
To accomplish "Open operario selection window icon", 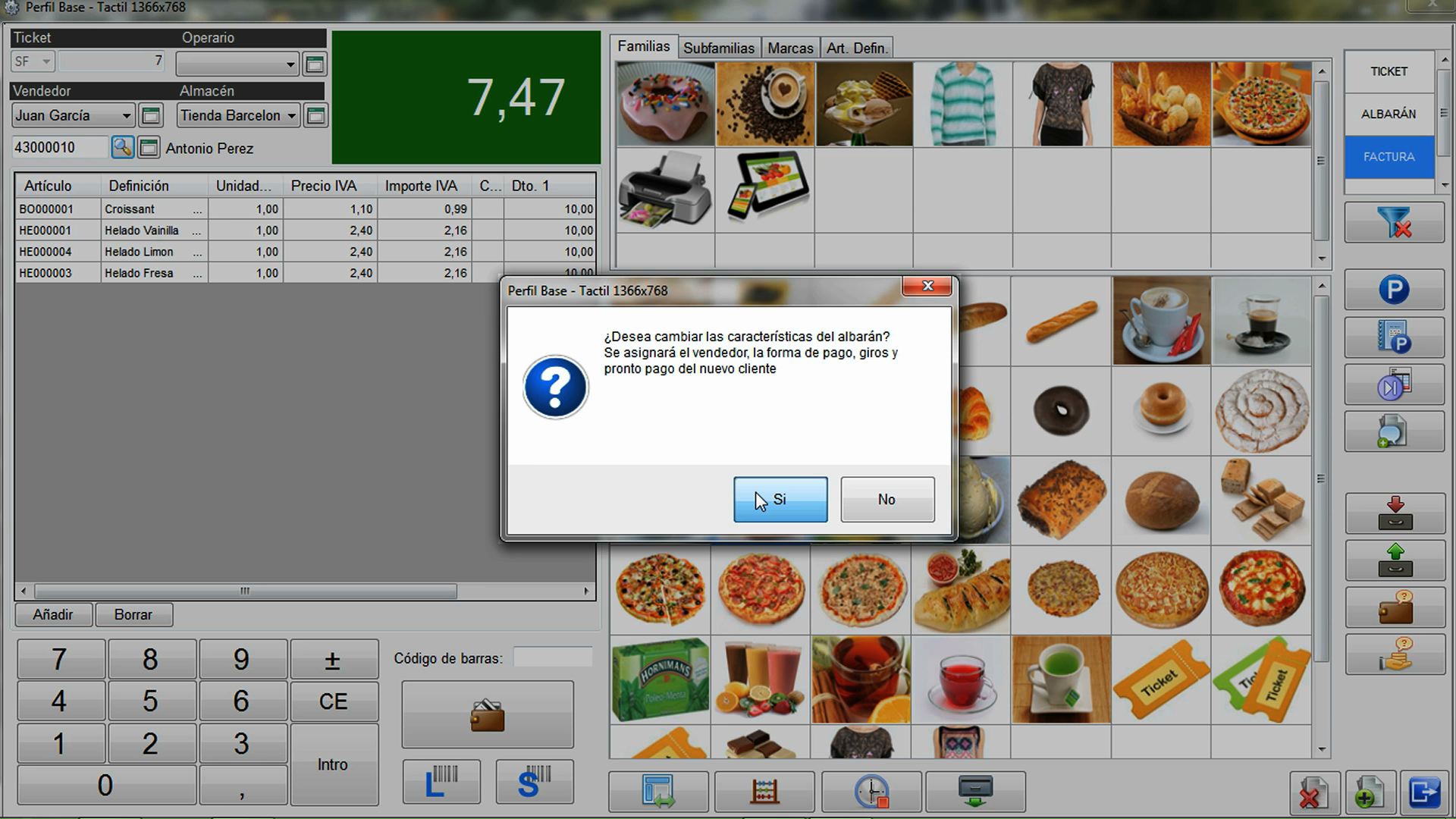I will pos(315,64).
